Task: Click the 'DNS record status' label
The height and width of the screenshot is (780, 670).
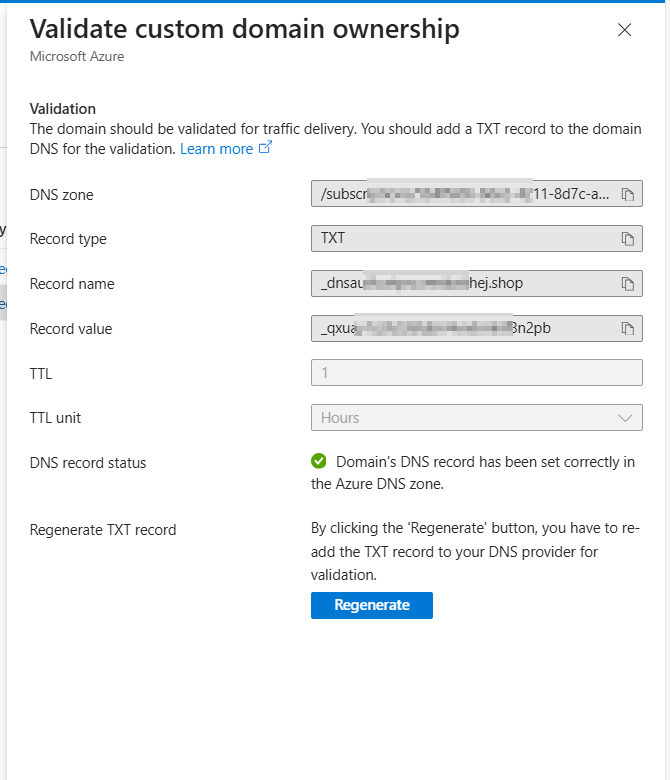Action: click(88, 463)
